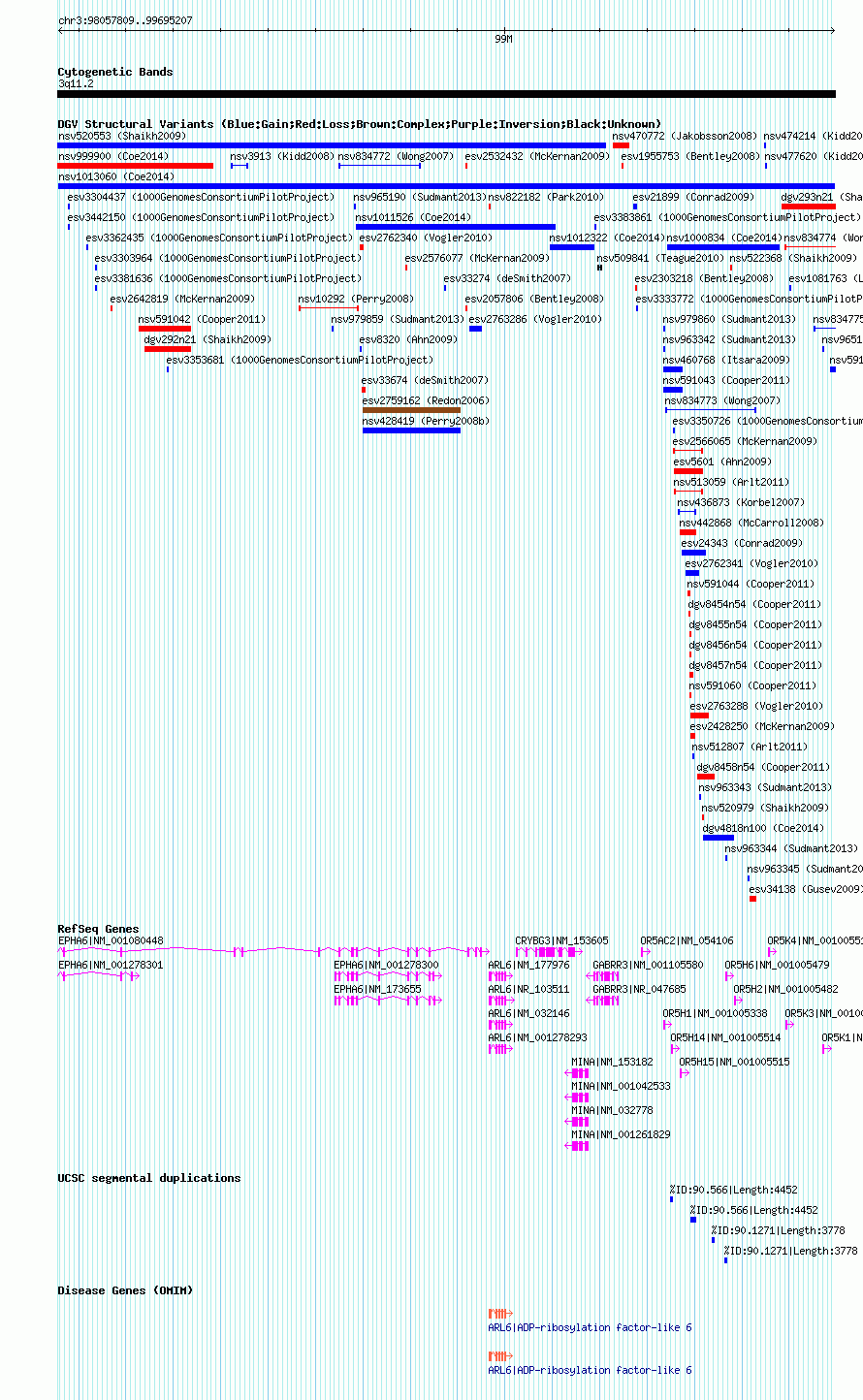
Task: Click the red bar under nsv999900 (Coe2014)
Action: (x=136, y=166)
